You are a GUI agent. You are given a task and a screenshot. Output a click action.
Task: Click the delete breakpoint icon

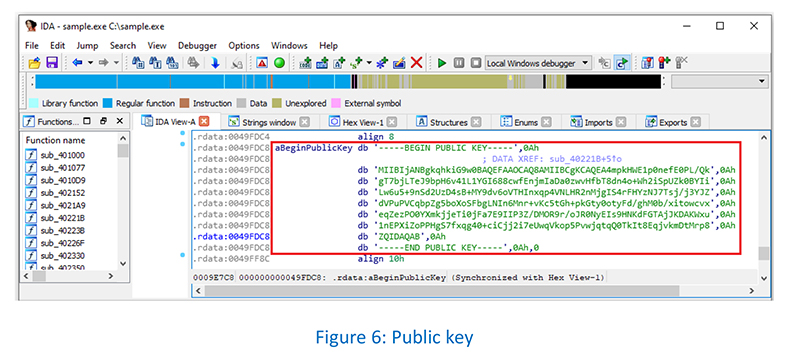click(681, 63)
